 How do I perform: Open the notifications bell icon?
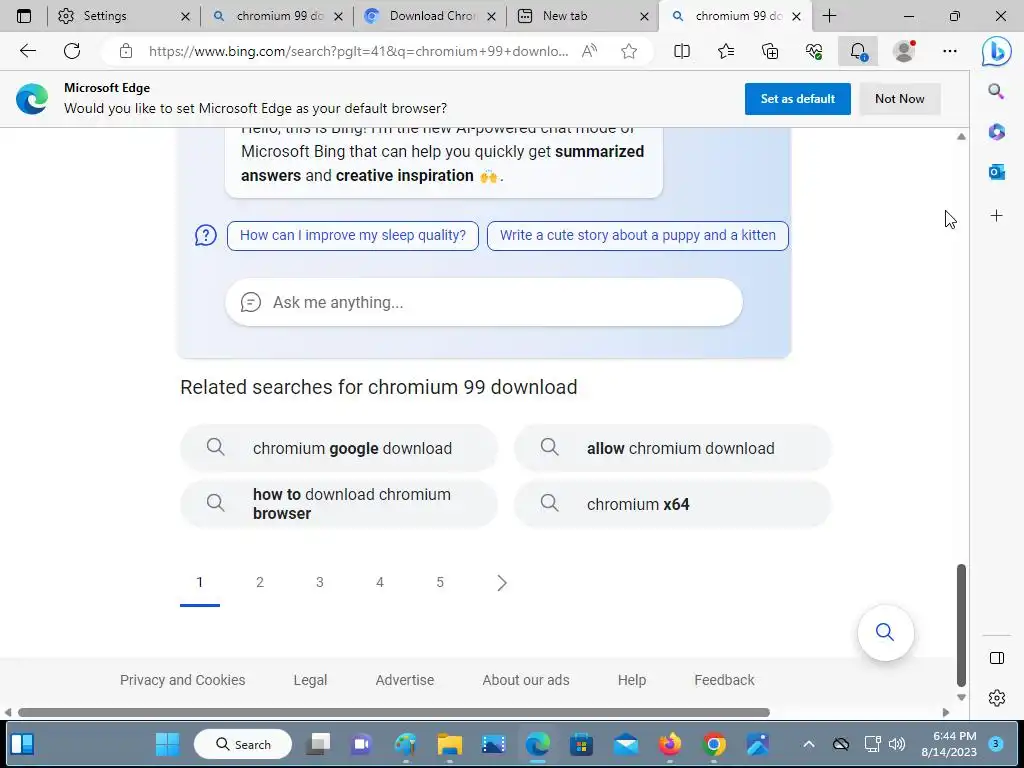[x=857, y=51]
